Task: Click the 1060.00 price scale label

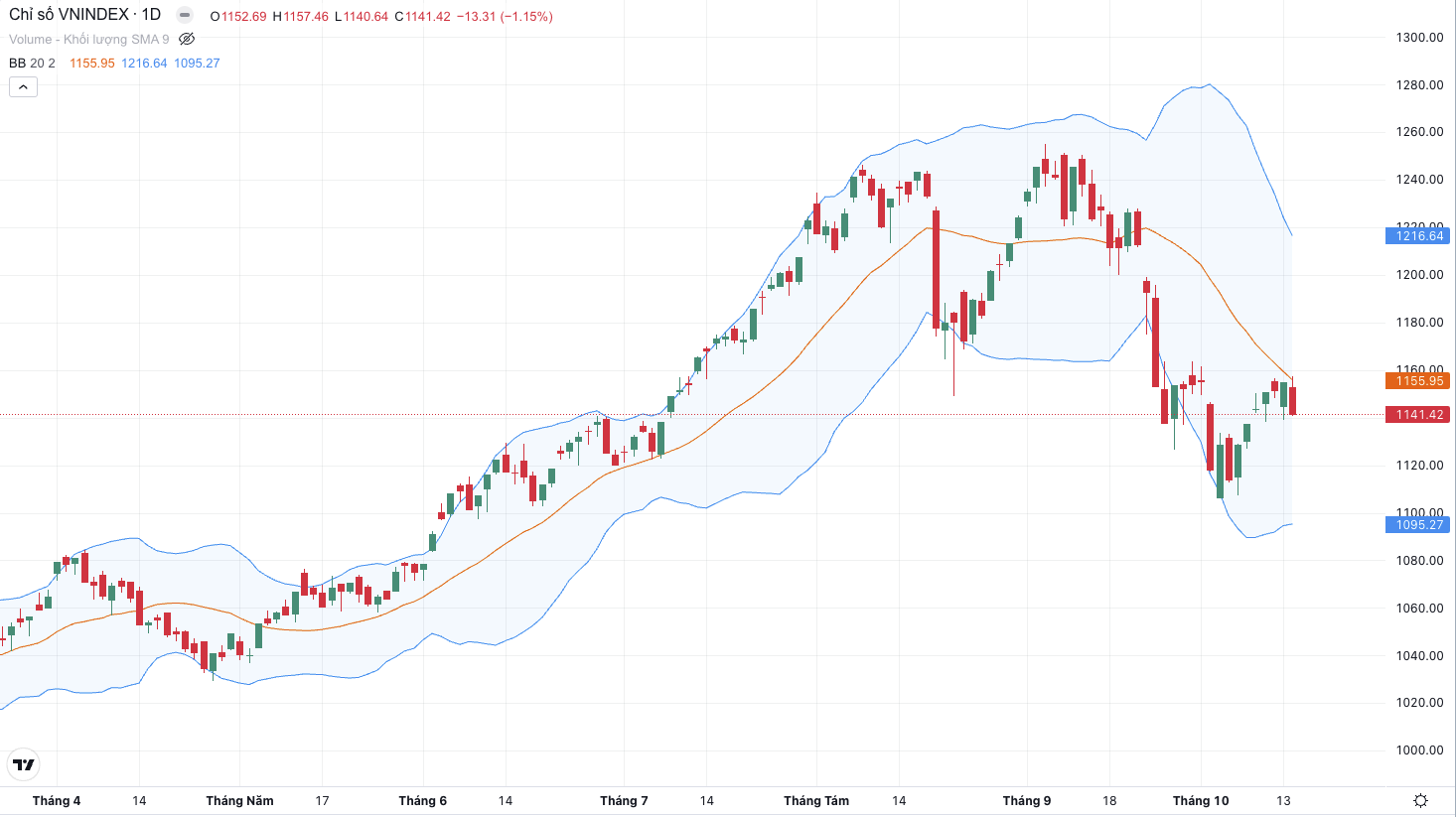Action: coord(1419,609)
